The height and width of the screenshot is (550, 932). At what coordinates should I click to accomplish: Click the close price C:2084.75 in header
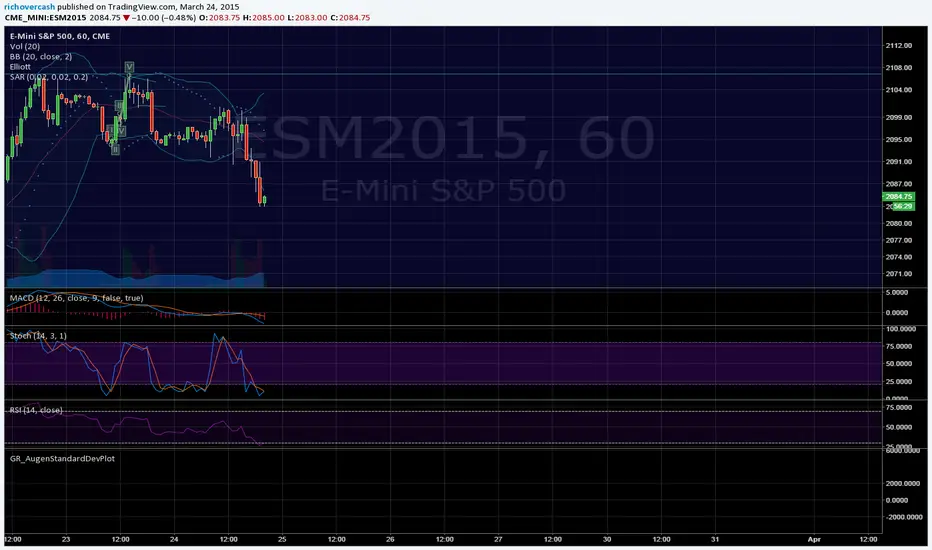pyautogui.click(x=350, y=18)
